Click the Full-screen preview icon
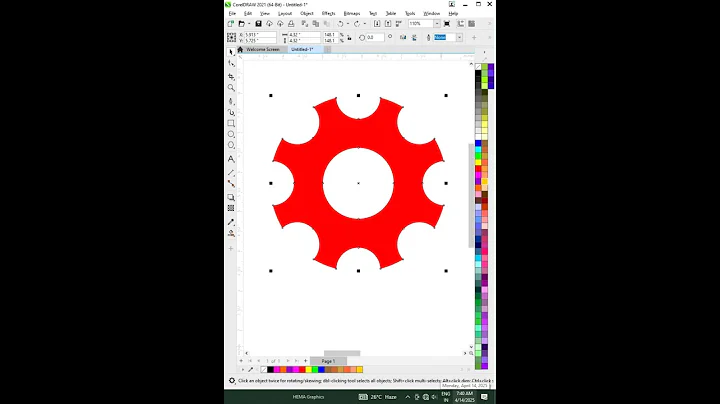720x404 pixels. [x=447, y=23]
